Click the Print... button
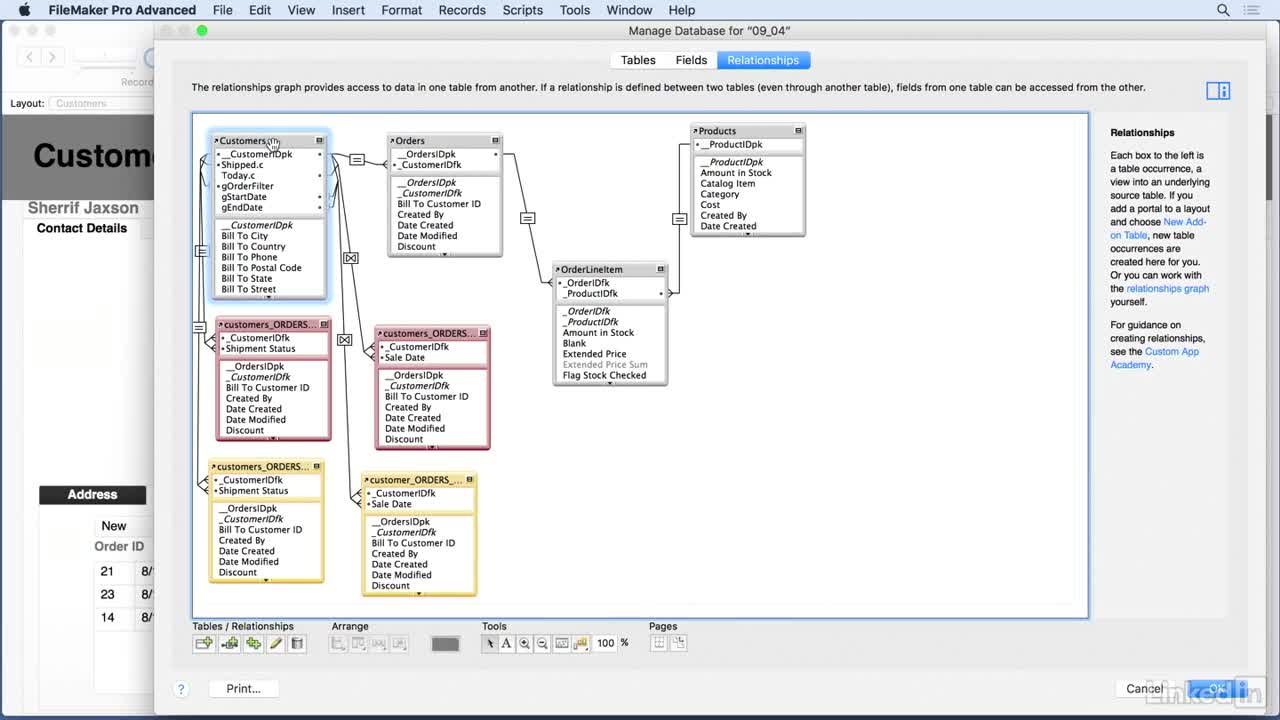1280x720 pixels. [243, 689]
